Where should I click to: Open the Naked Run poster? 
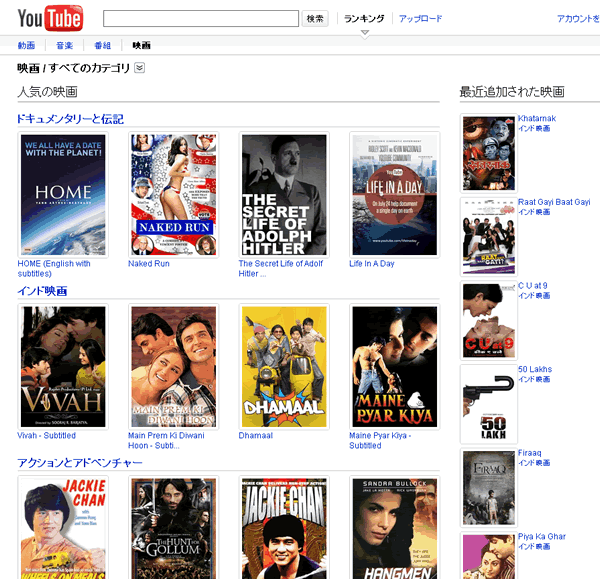coord(174,195)
